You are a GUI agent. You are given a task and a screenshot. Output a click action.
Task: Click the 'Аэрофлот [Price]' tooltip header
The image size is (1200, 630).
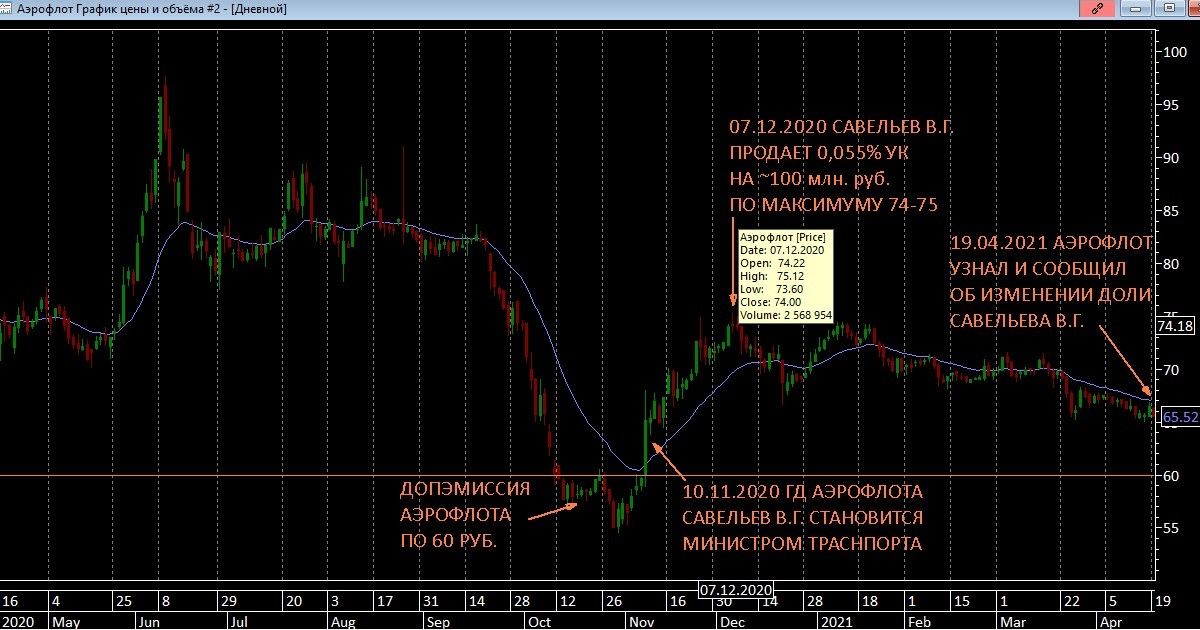tap(783, 236)
